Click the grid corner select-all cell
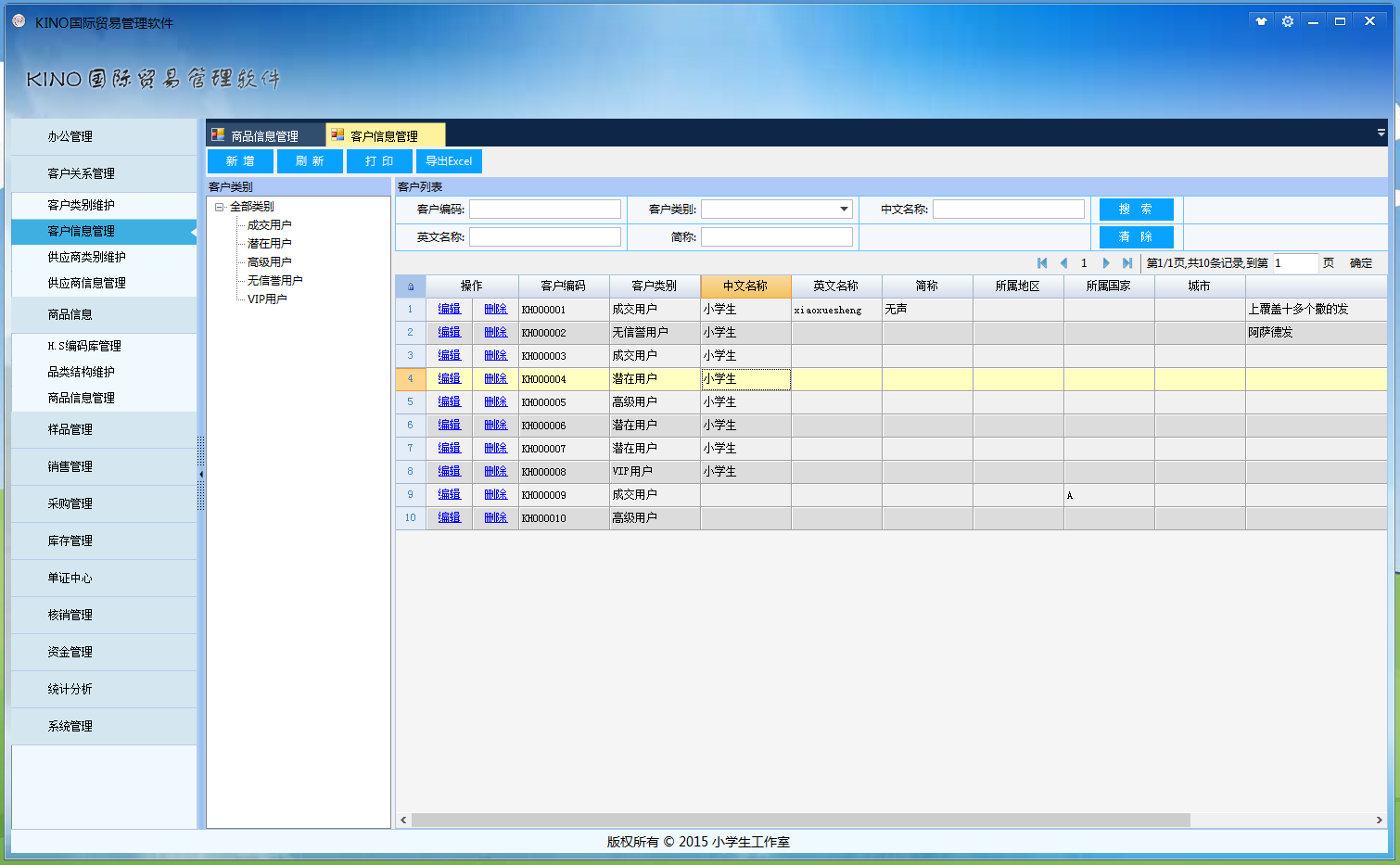The height and width of the screenshot is (865, 1400). 411,286
